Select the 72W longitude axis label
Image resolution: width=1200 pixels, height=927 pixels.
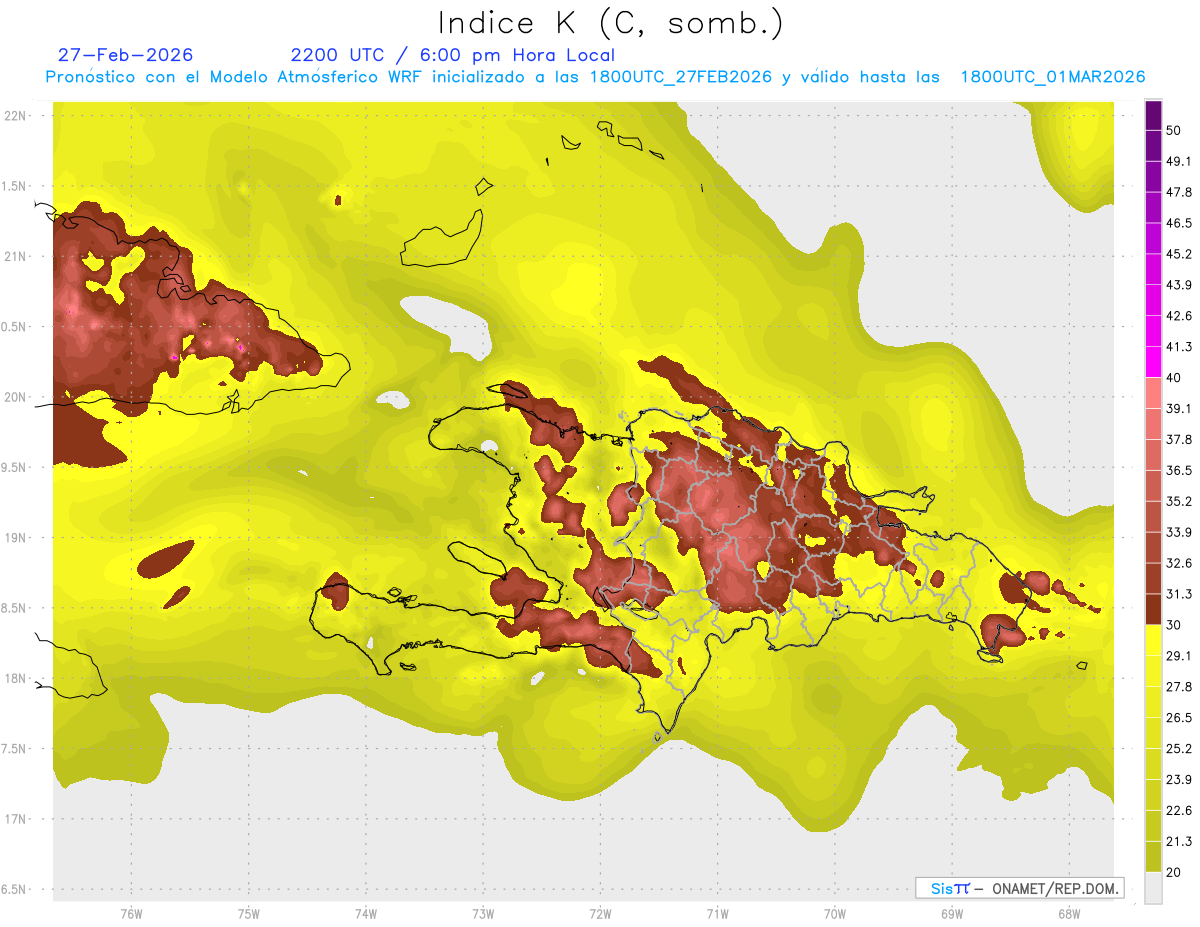click(x=600, y=913)
